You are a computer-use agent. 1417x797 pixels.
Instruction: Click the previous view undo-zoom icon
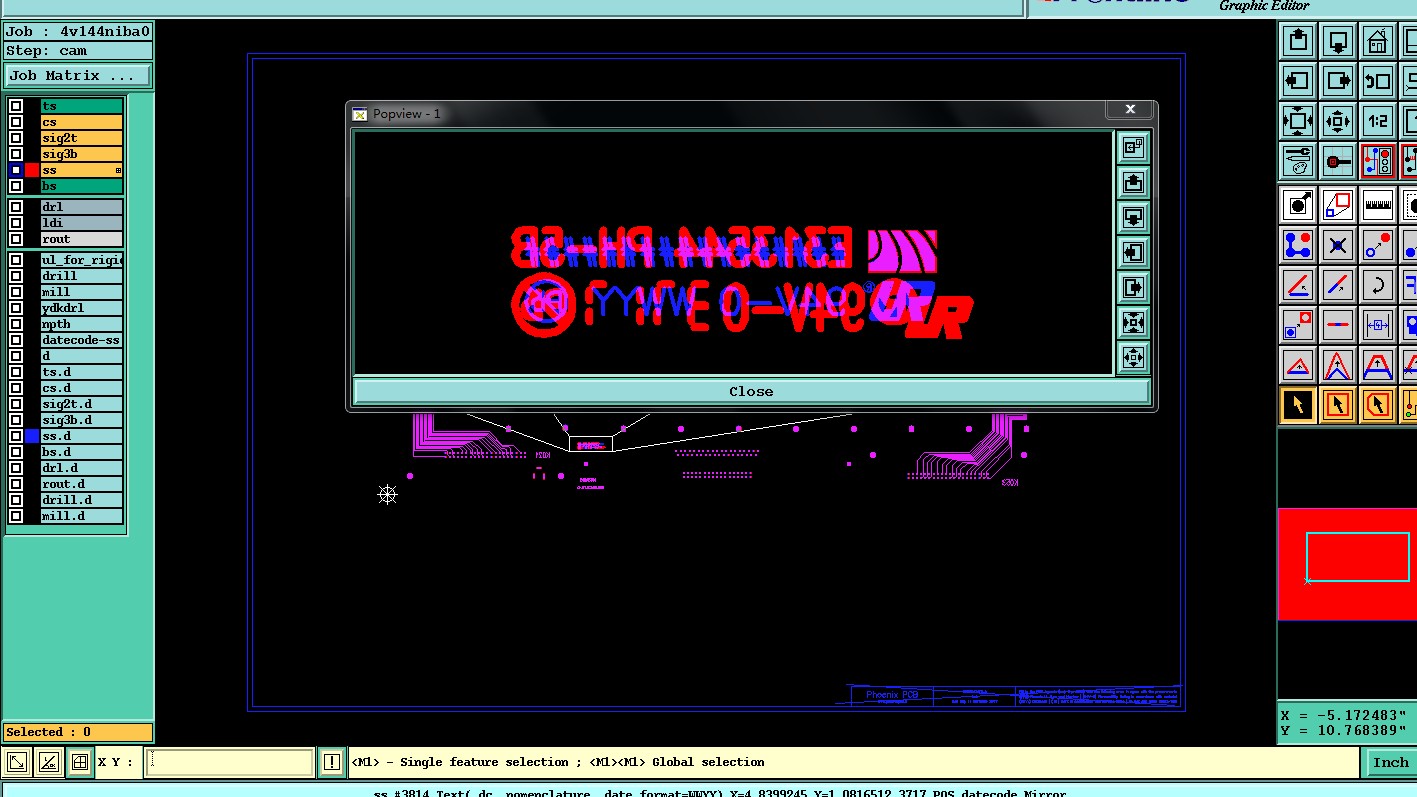tap(1378, 81)
